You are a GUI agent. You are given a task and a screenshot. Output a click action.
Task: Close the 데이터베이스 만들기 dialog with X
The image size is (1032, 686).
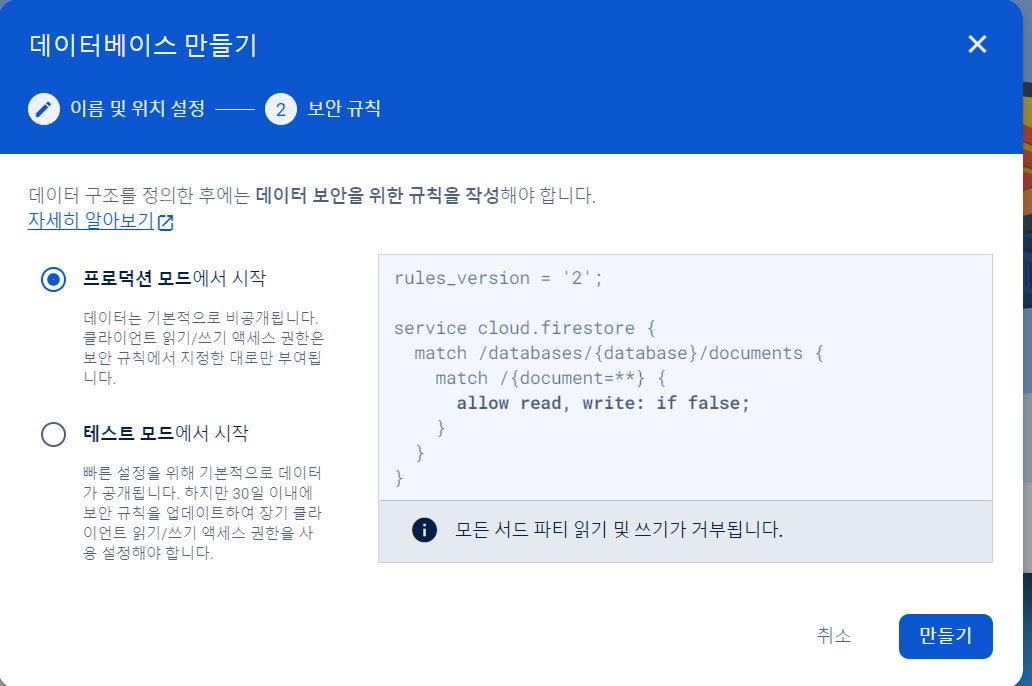pos(977,44)
